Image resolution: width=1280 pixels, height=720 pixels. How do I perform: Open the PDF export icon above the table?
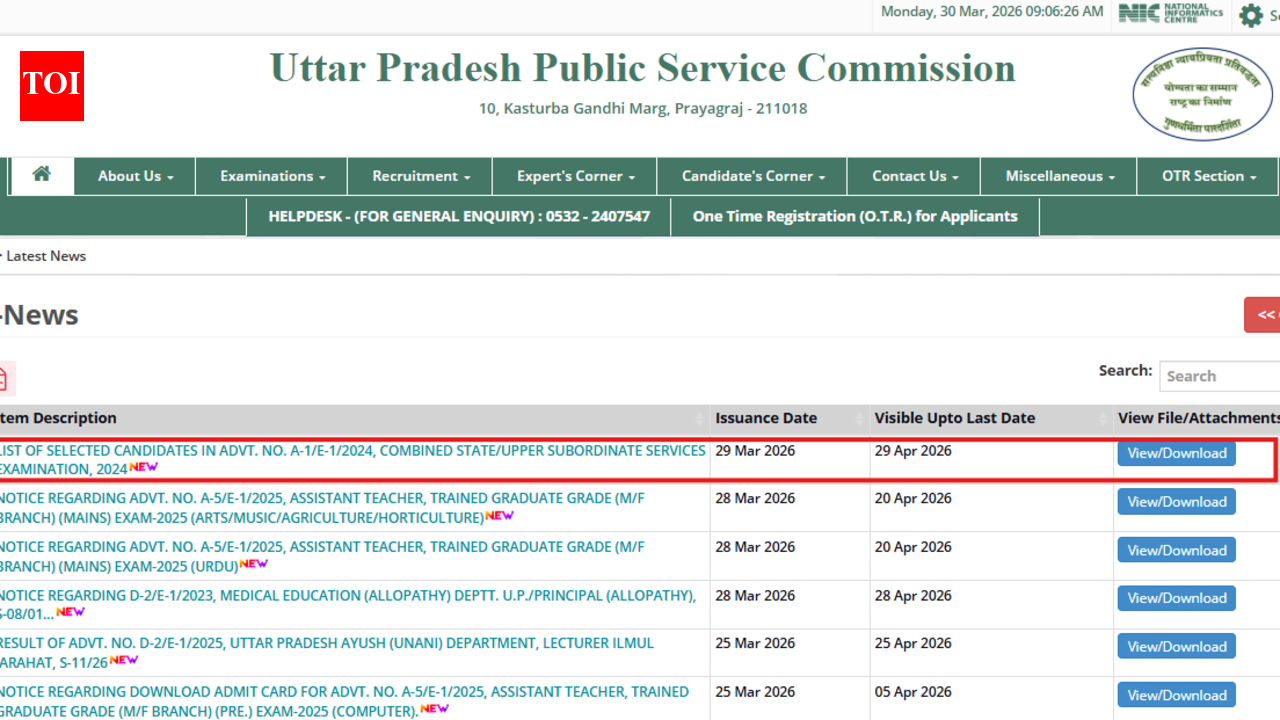[5, 378]
